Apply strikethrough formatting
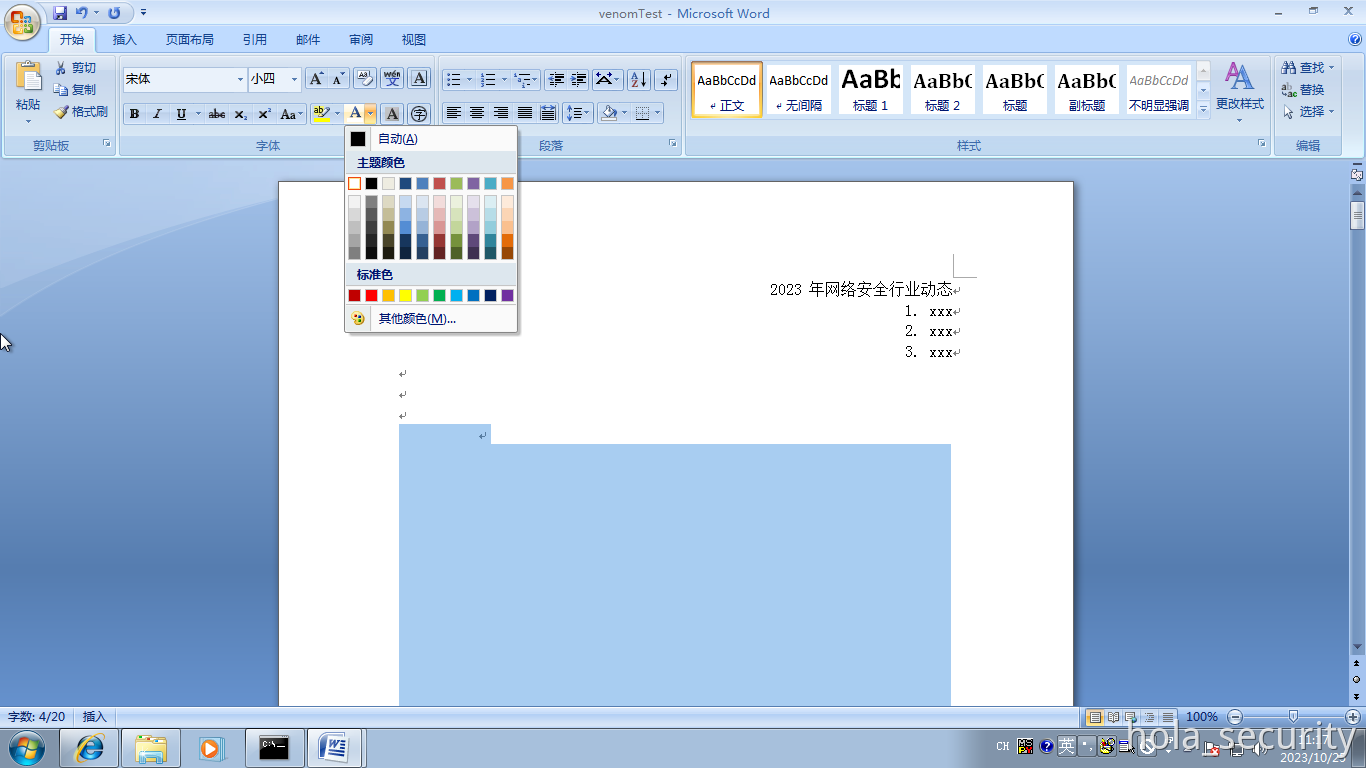The height and width of the screenshot is (768, 1366). (217, 113)
